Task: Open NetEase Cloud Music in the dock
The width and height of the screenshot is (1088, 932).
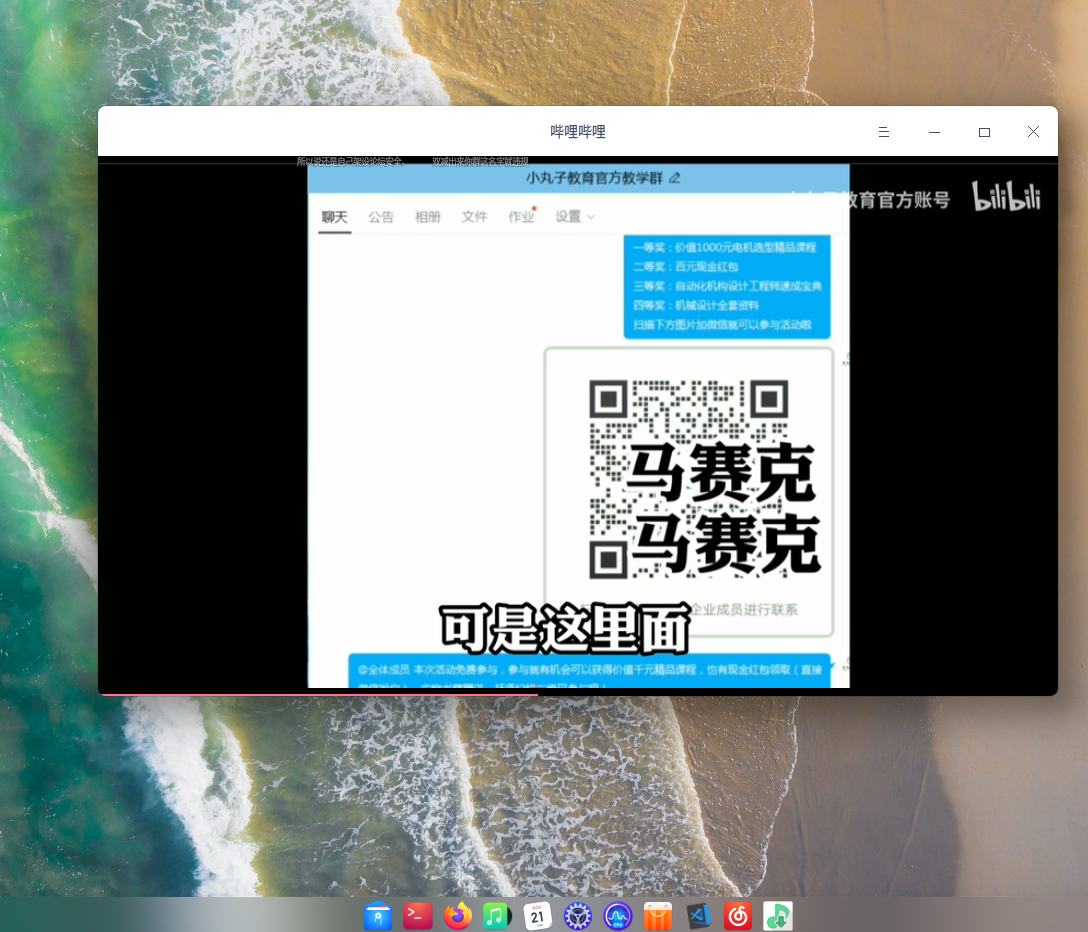Action: pyautogui.click(x=738, y=915)
